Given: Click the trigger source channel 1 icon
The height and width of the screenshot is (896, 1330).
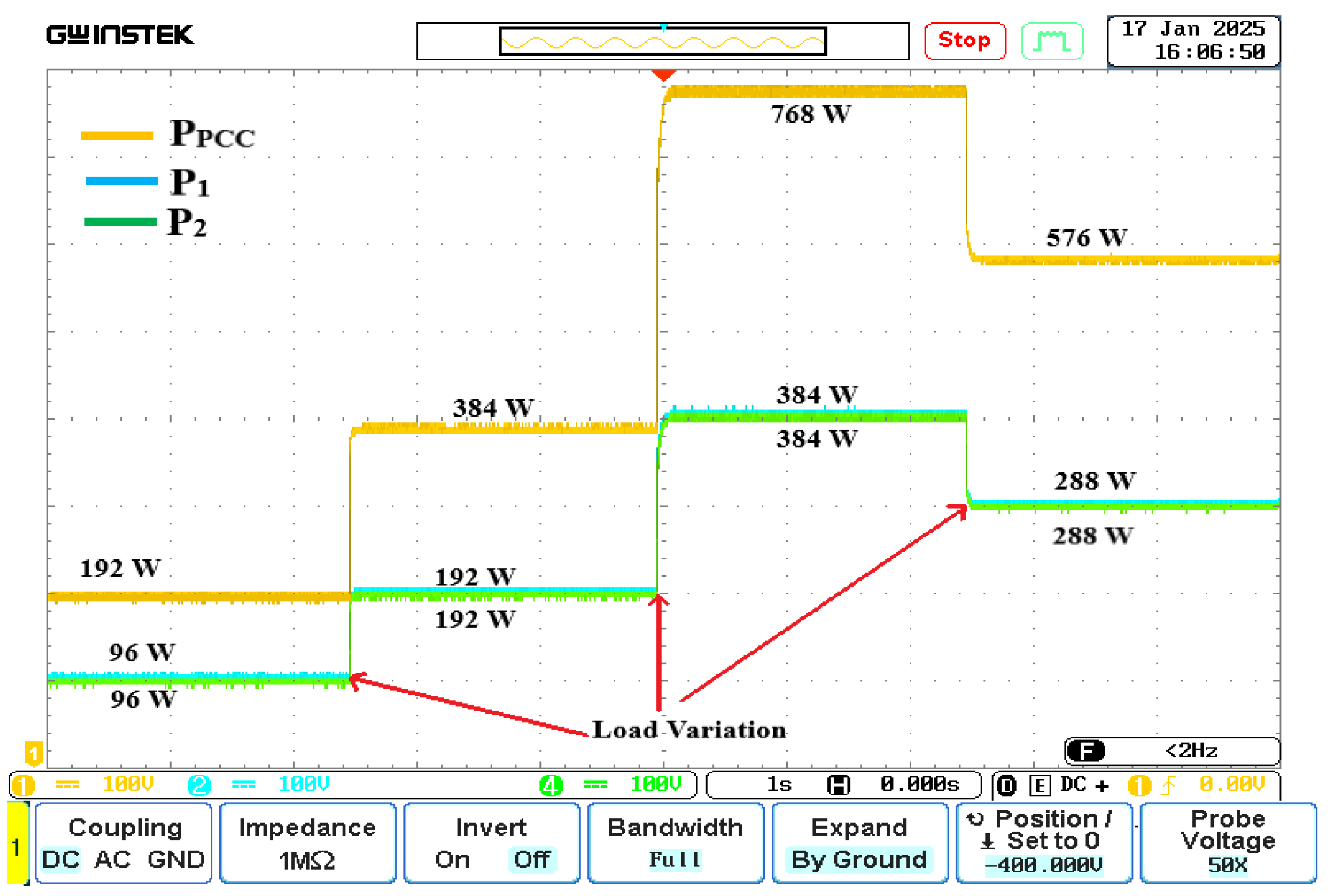Looking at the screenshot, I should point(1138,785).
